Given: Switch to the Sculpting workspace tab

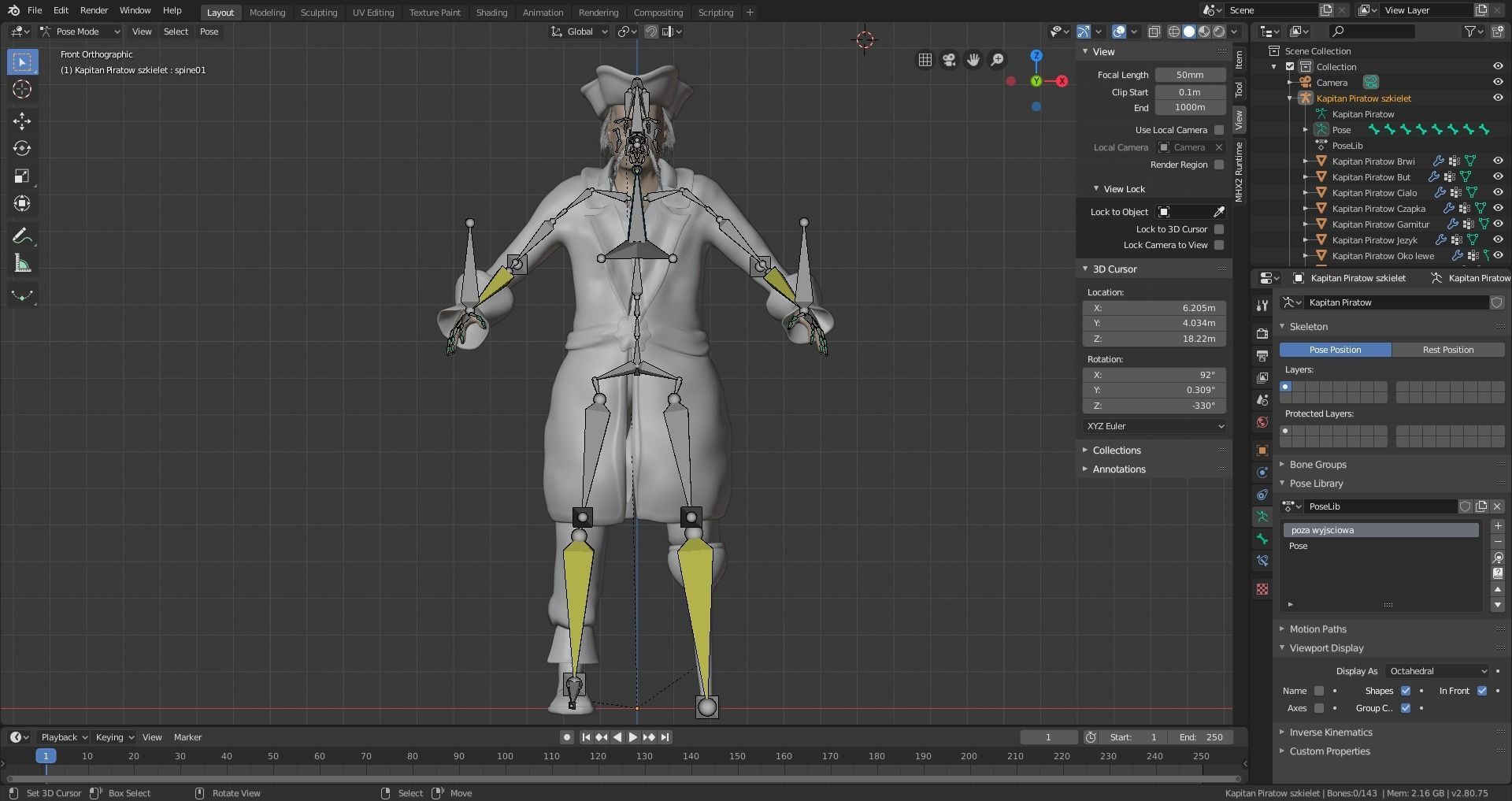Looking at the screenshot, I should (x=318, y=13).
